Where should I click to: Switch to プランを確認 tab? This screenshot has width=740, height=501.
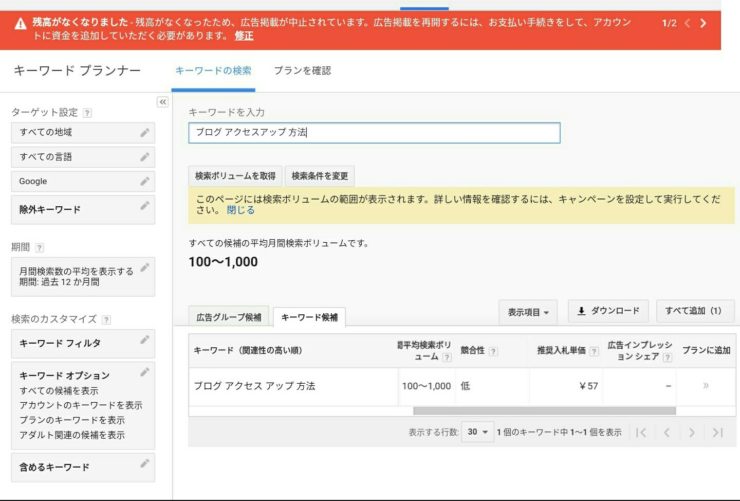click(x=302, y=71)
